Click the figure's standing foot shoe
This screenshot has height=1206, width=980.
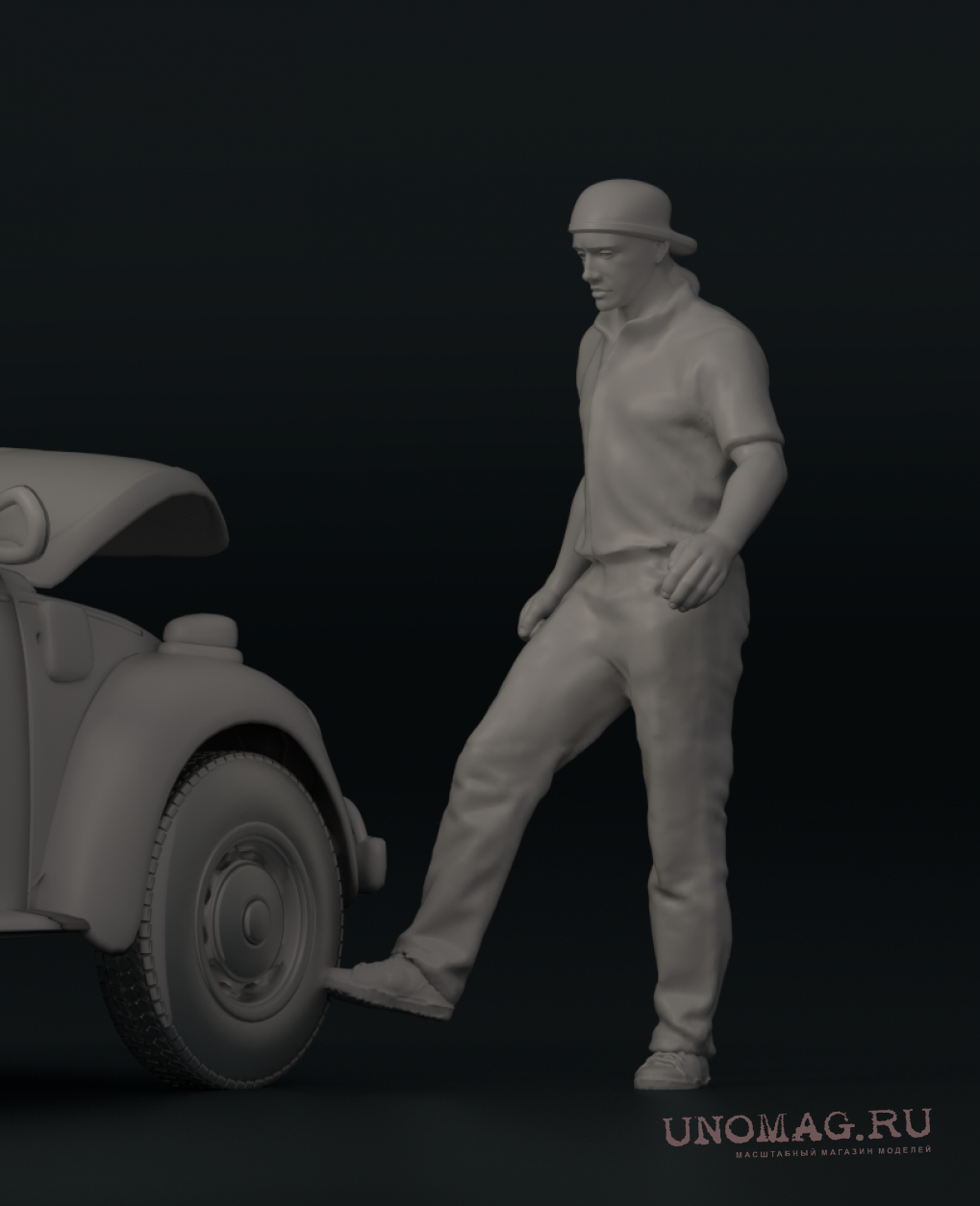coord(675,1068)
